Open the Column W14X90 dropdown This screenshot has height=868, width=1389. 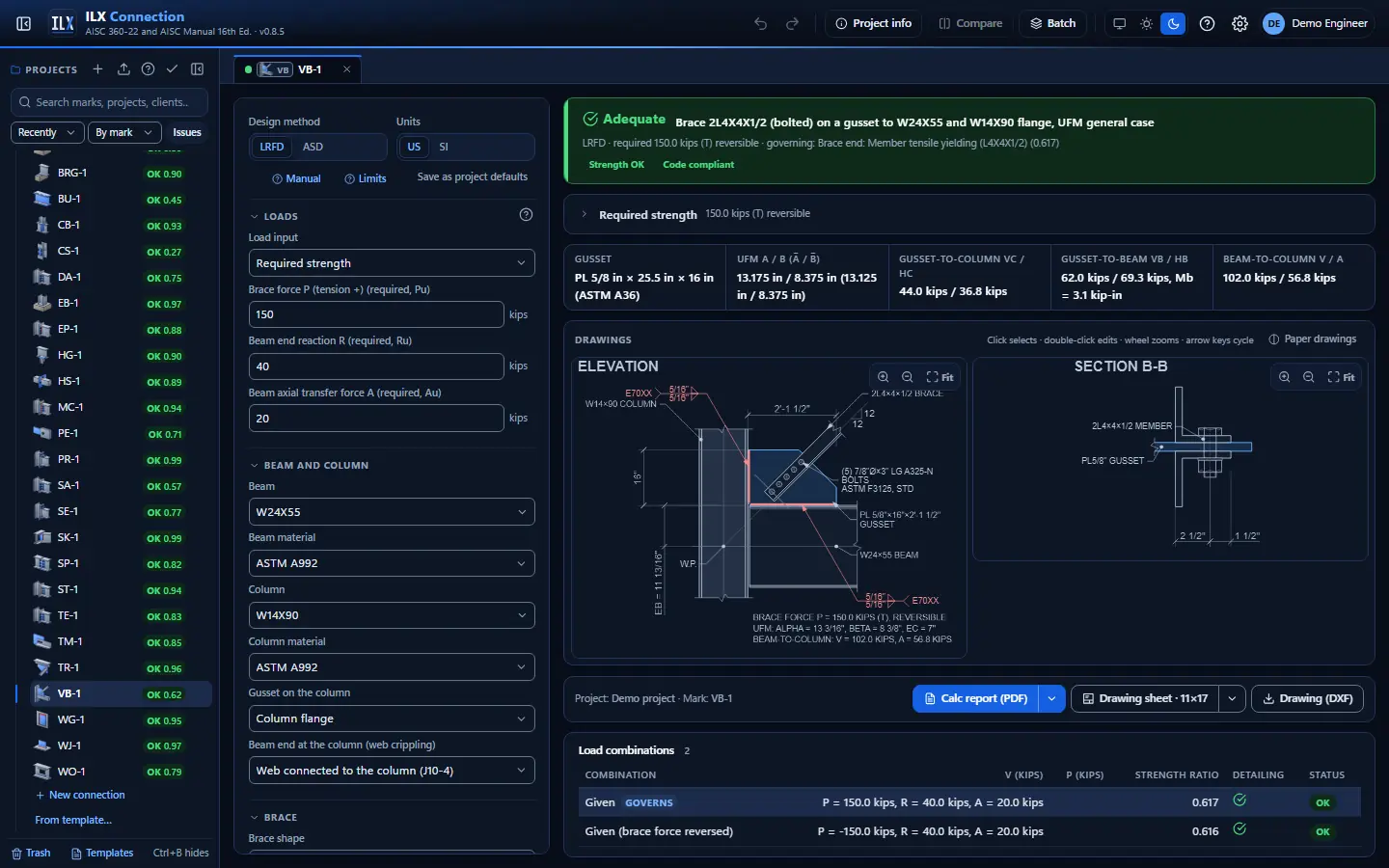[x=392, y=615]
